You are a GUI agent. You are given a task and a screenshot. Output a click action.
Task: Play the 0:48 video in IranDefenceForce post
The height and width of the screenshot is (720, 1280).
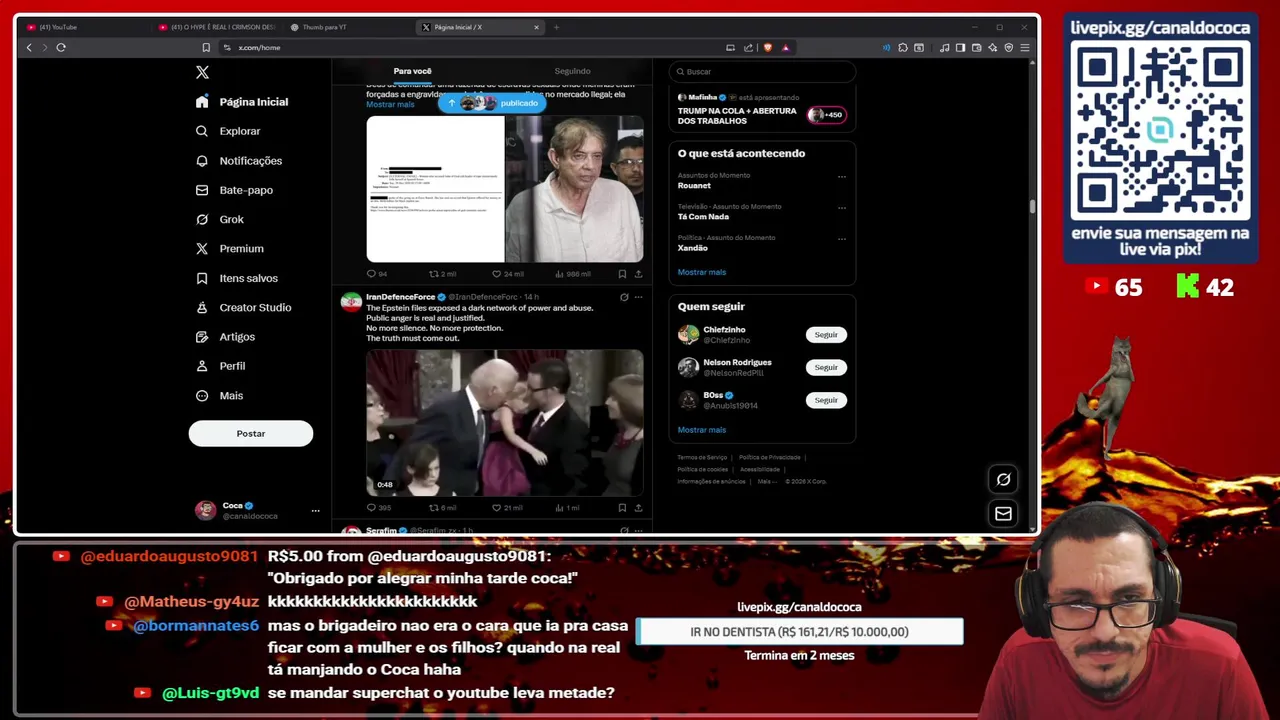click(504, 422)
